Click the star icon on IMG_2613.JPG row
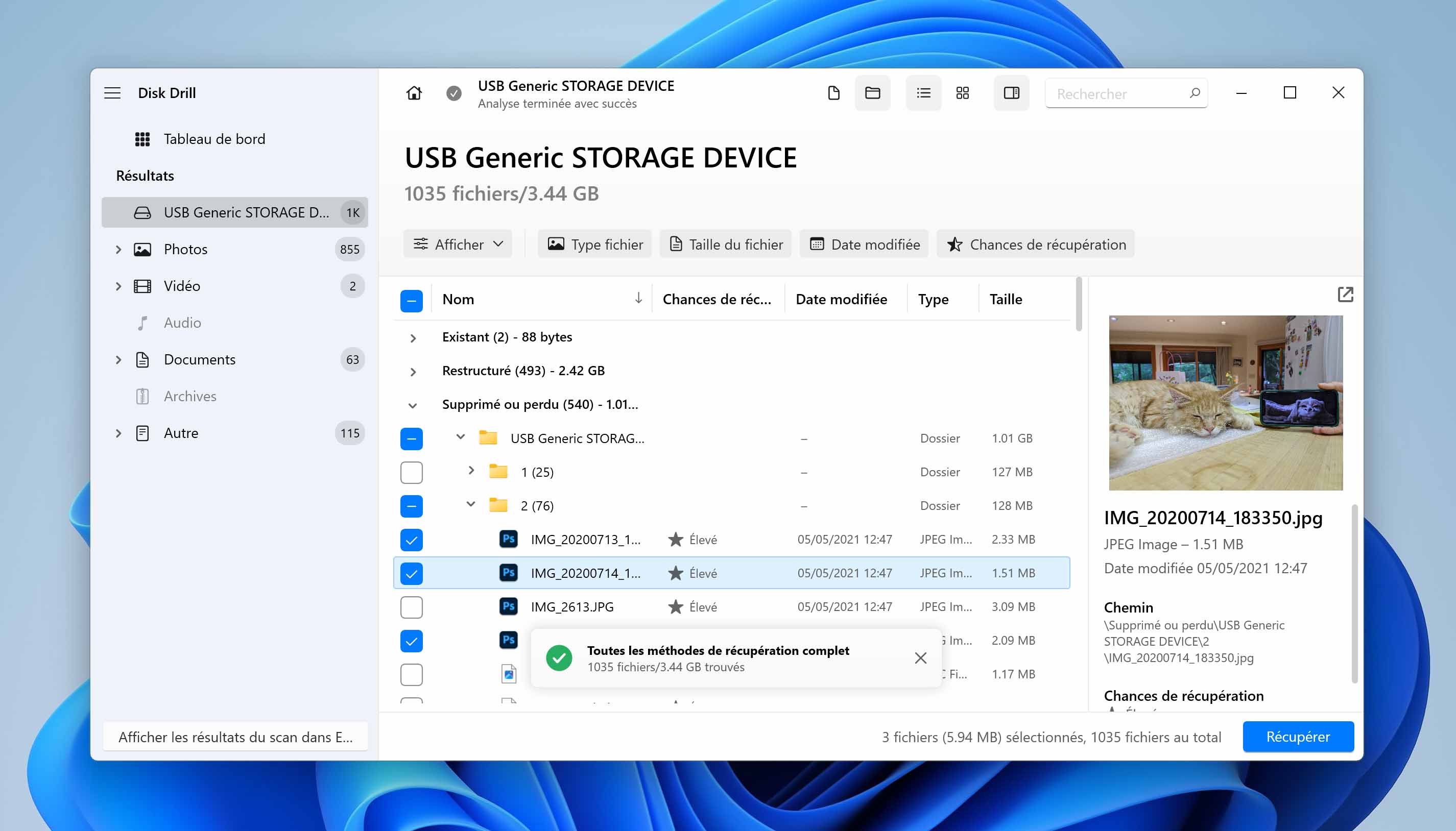This screenshot has width=1456, height=831. pyautogui.click(x=676, y=607)
